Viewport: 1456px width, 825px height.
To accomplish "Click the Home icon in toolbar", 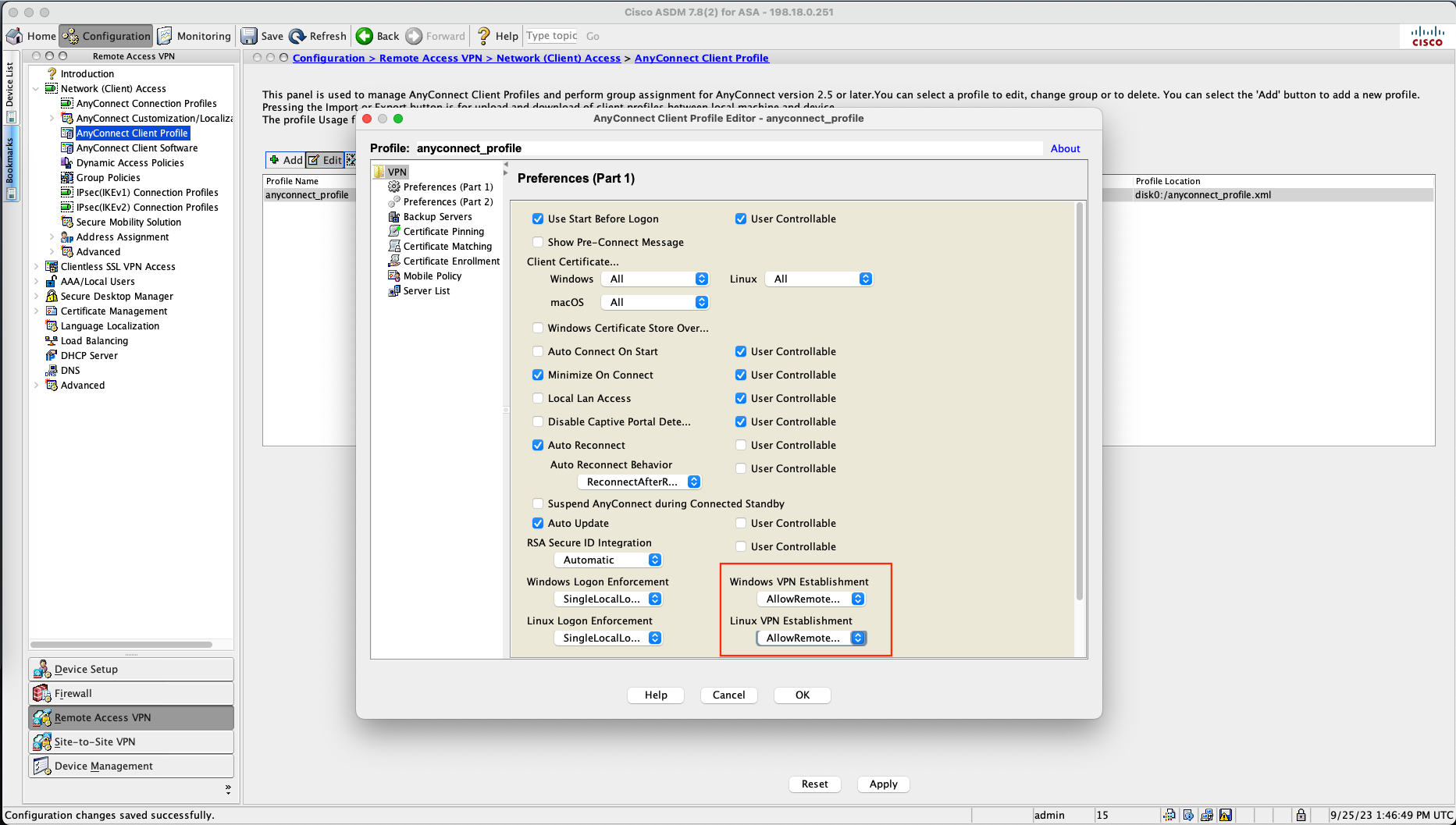I will click(15, 36).
